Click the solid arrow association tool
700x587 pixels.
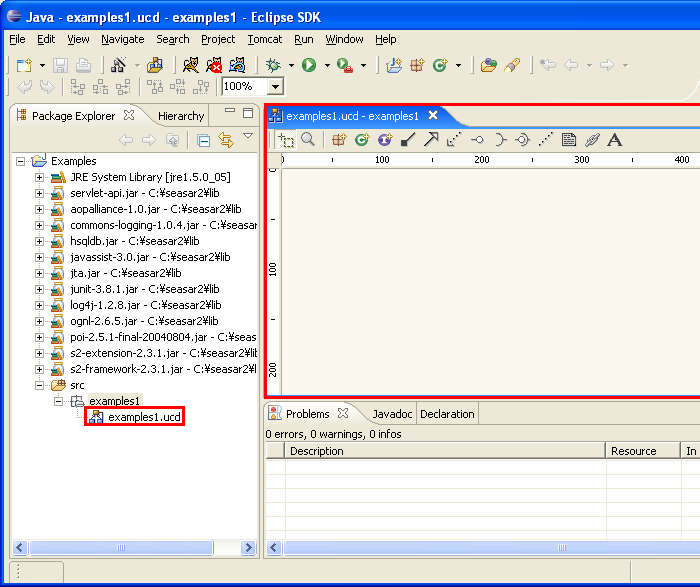431,140
